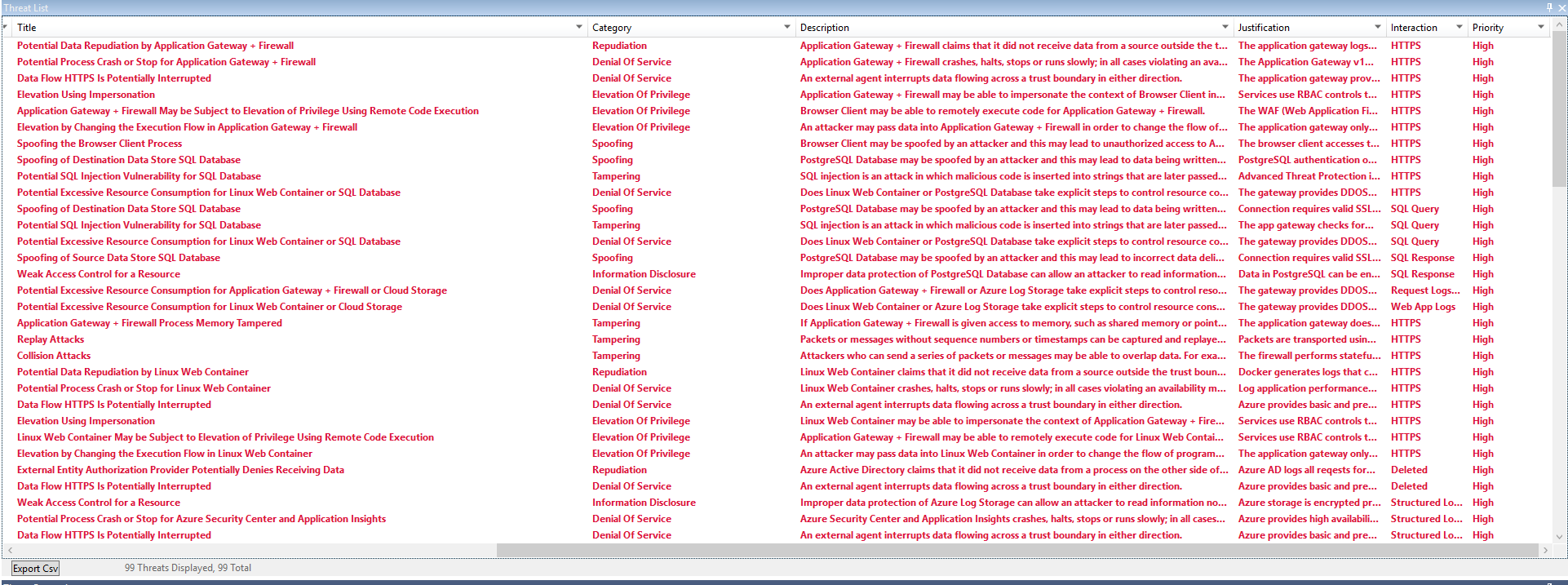Select threat "Potential Data Repudiation by Application Gateway + Firewall"

[155, 46]
